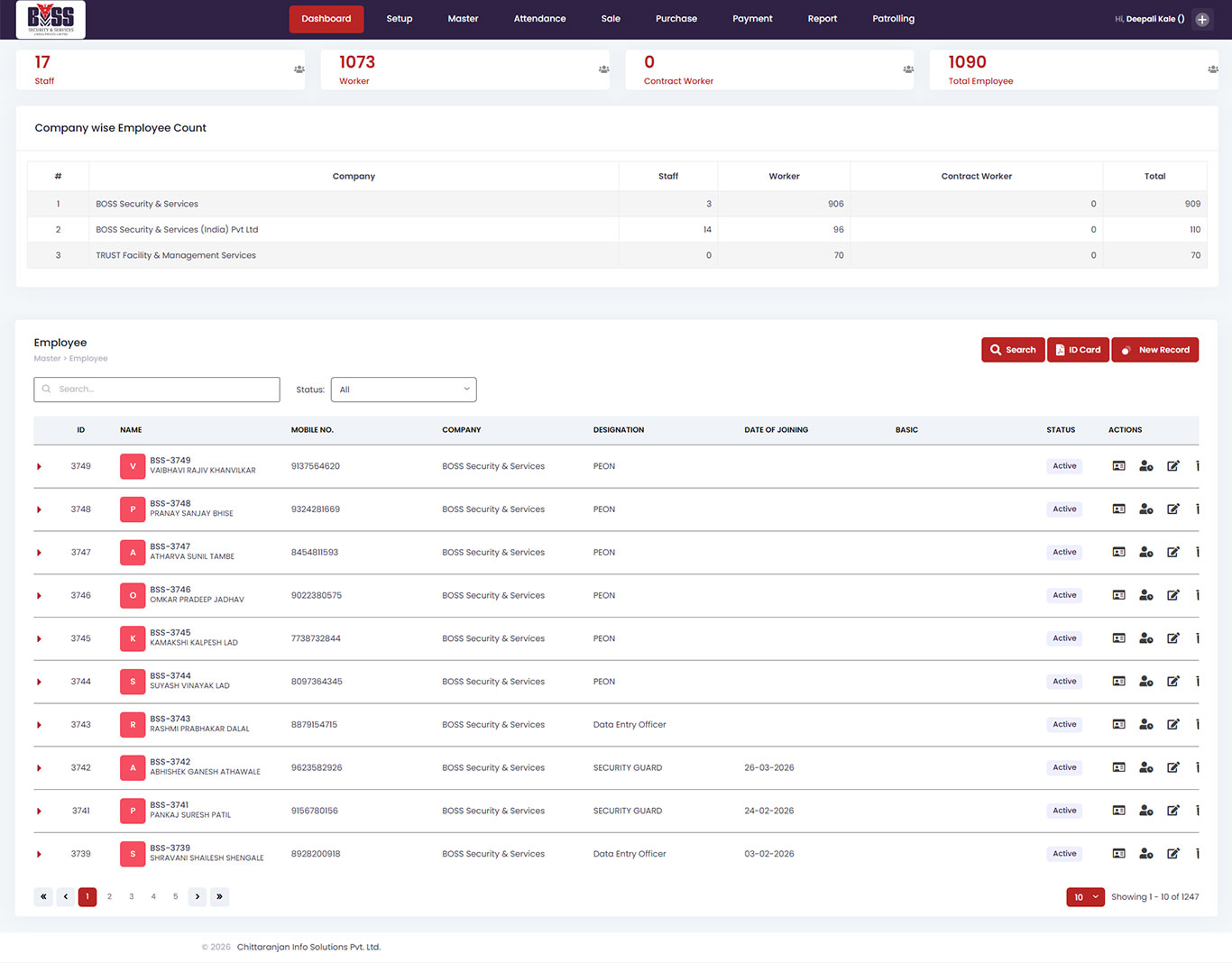Click user settings icon for Pranay Sanjay Bhise
Viewport: 1232px width, 963px height.
click(x=1145, y=509)
